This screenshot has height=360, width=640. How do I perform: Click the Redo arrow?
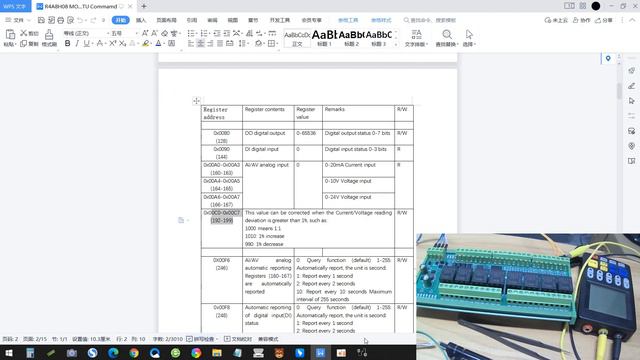93,20
